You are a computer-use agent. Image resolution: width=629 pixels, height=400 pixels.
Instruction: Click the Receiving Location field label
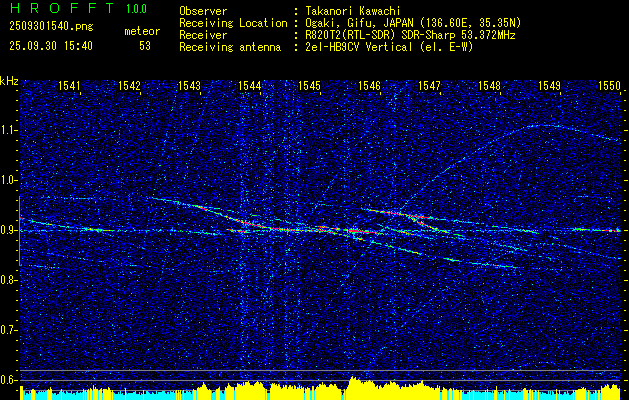coord(233,23)
